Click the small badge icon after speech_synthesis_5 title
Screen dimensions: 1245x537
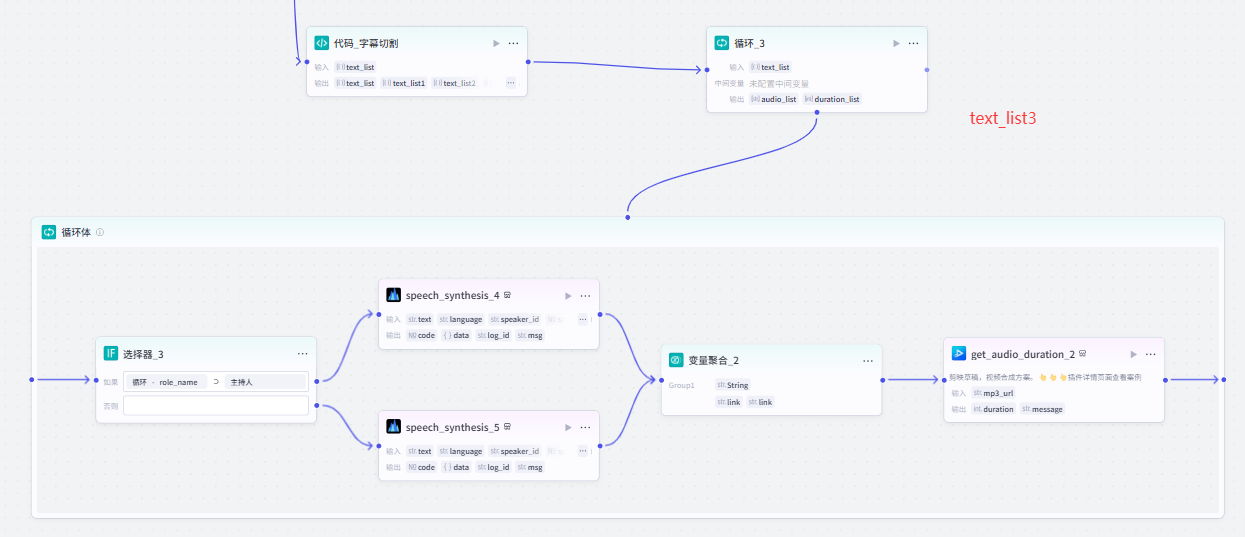click(508, 427)
